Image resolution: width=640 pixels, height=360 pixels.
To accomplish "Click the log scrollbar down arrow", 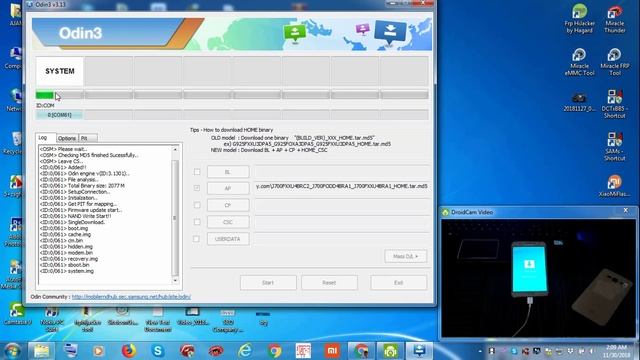I will (175, 280).
